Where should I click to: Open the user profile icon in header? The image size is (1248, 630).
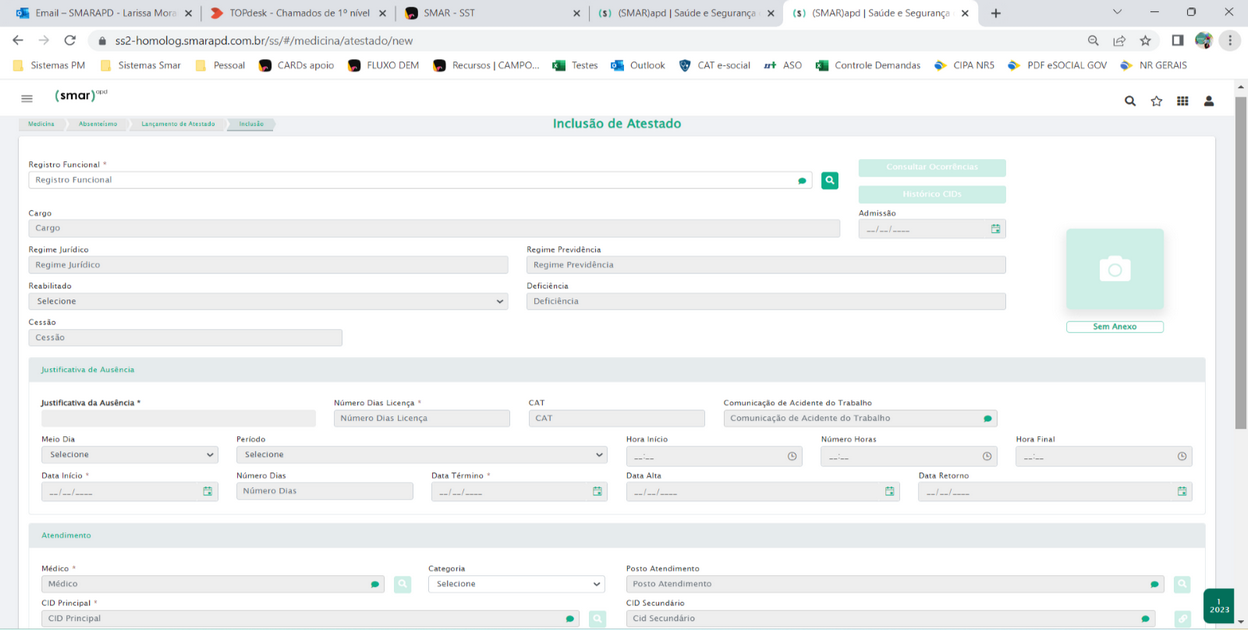click(x=1209, y=101)
